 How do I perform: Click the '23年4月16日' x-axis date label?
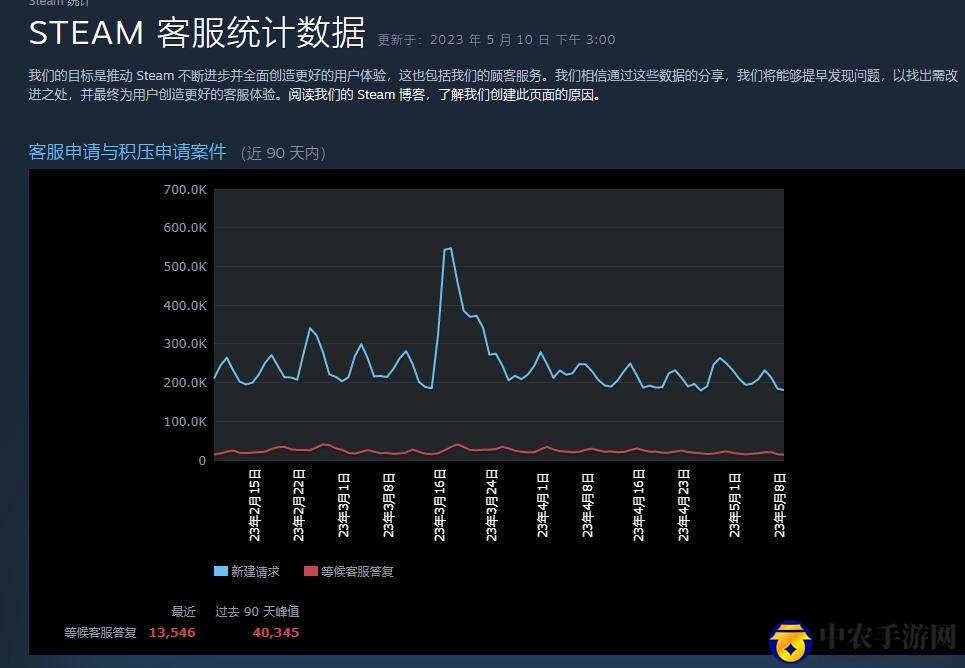pos(639,505)
